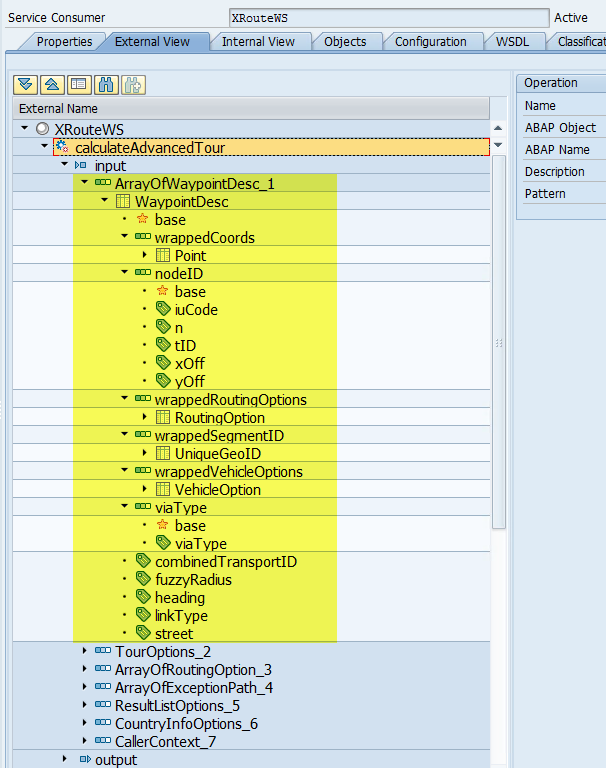Viewport: 606px width, 768px height.
Task: Click the display details toolbar icon
Action: pos(78,84)
